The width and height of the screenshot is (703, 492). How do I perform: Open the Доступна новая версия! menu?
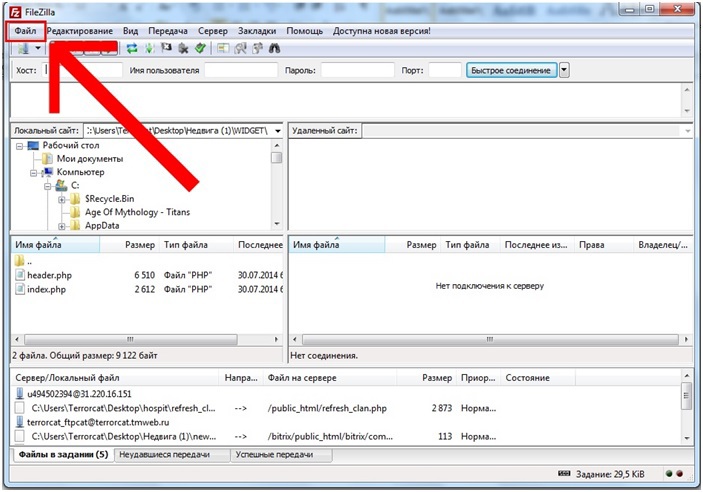[x=382, y=31]
